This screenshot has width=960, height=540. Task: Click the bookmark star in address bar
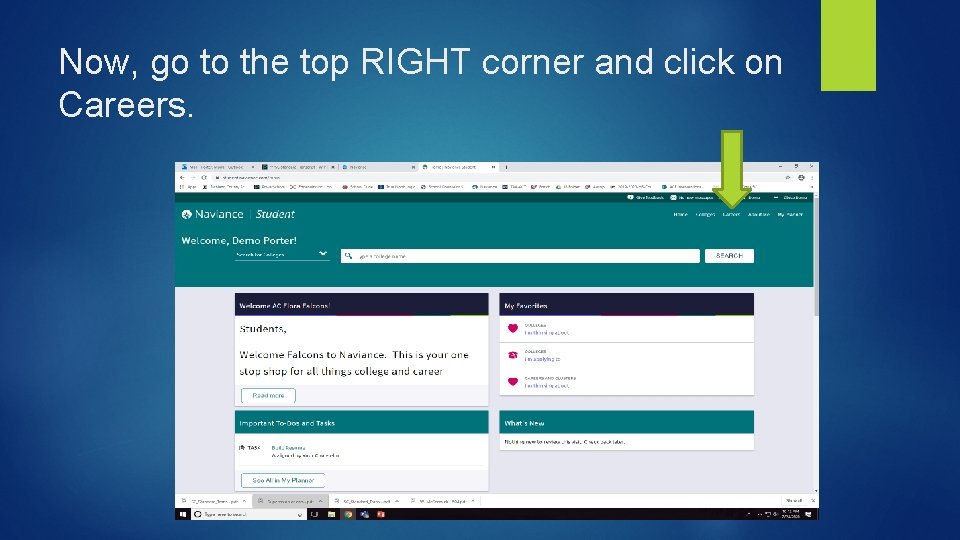coord(788,178)
